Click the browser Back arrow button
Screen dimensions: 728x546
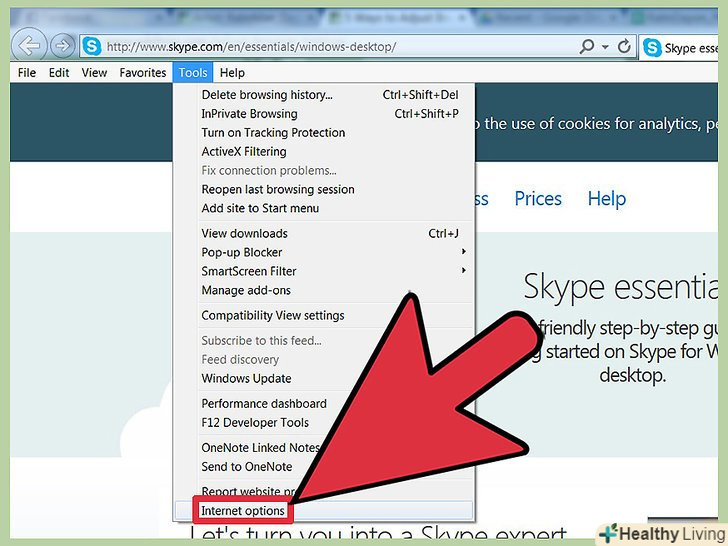tap(29, 46)
